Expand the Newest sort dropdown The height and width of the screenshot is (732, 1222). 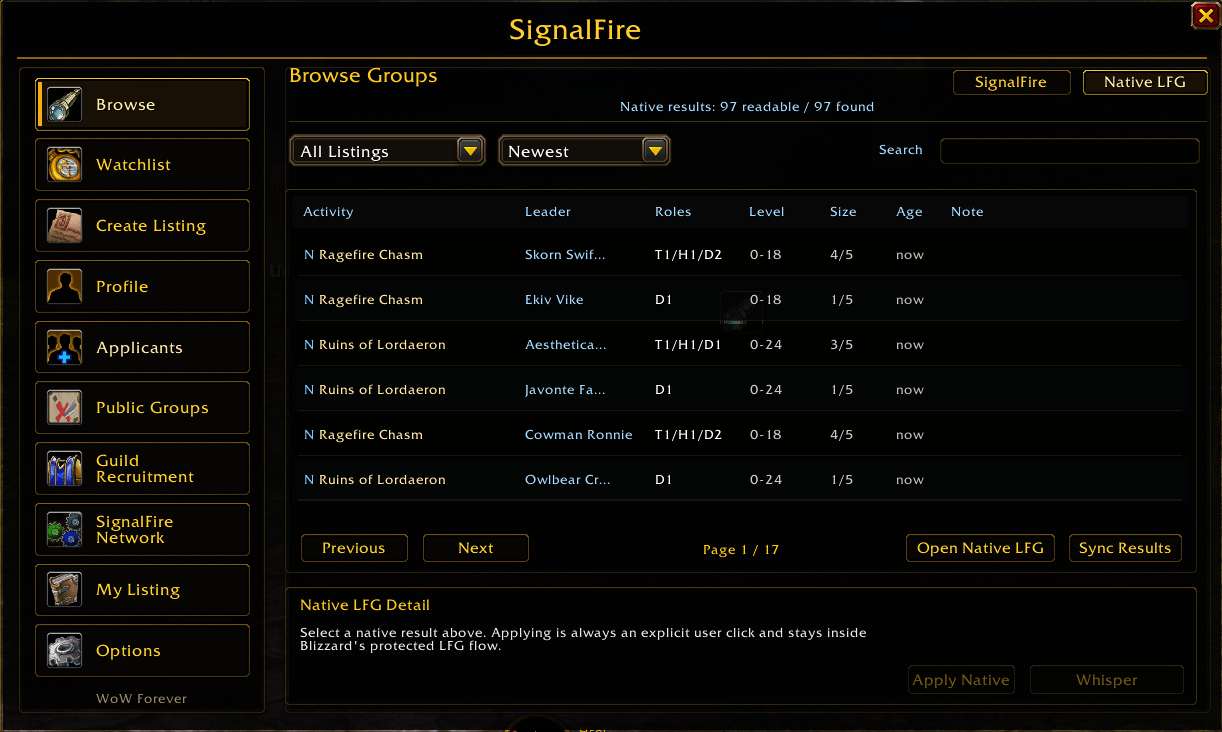click(584, 151)
